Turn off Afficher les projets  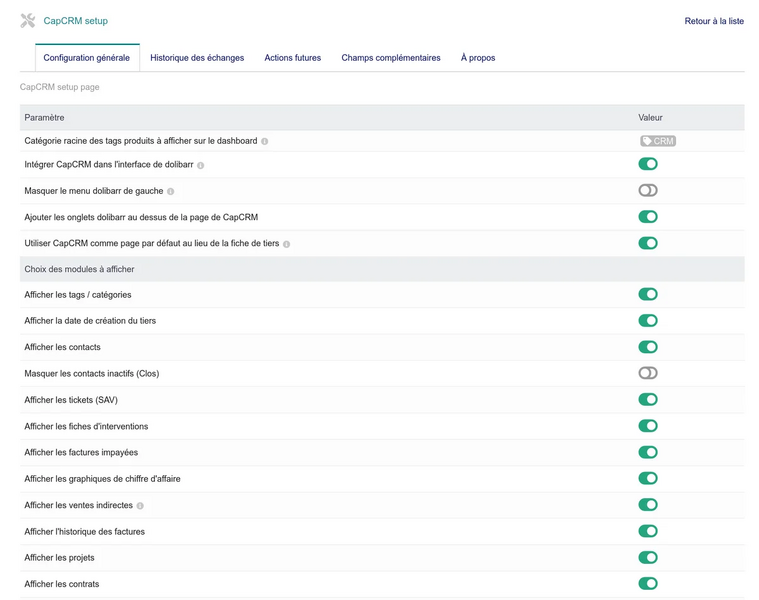[648, 557]
